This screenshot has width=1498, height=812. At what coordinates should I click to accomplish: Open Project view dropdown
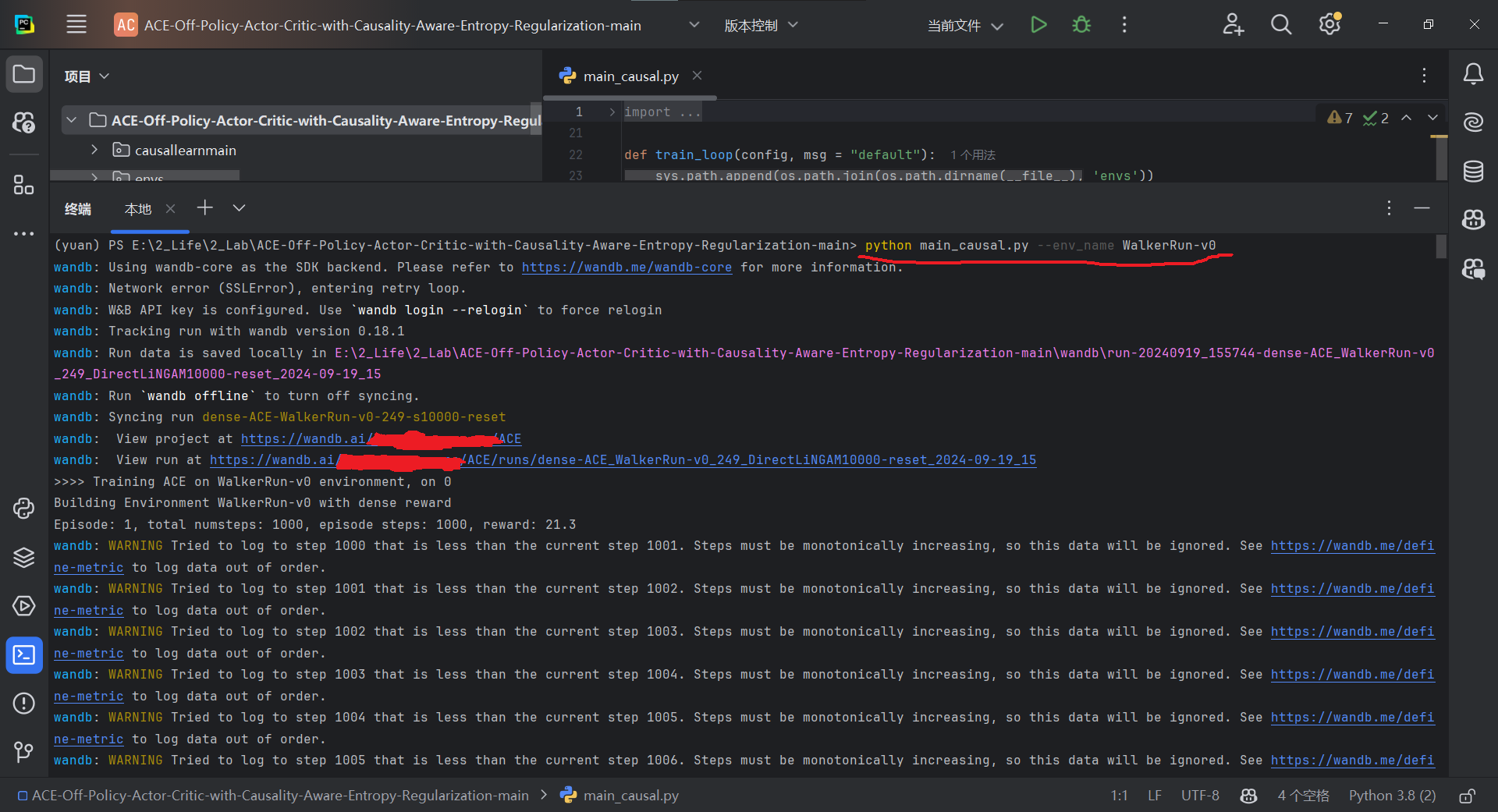87,76
